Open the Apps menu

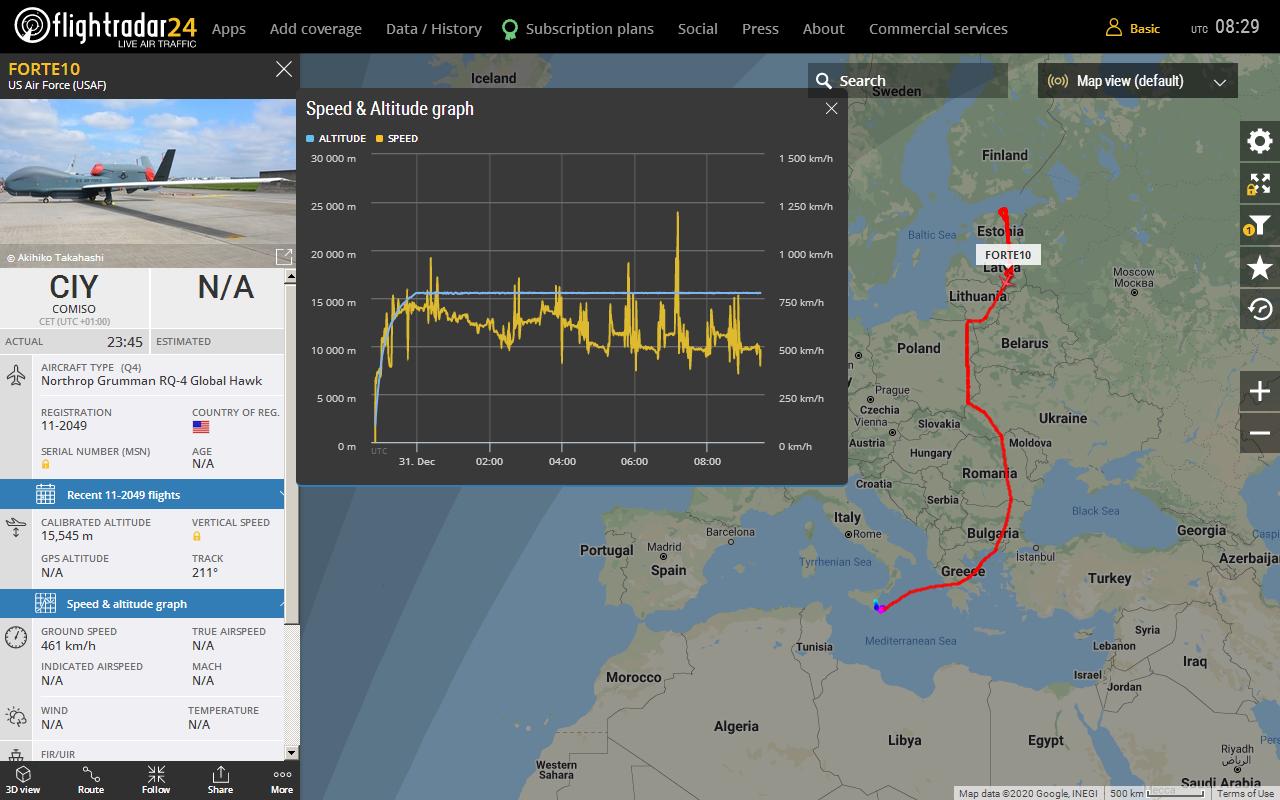tap(229, 28)
